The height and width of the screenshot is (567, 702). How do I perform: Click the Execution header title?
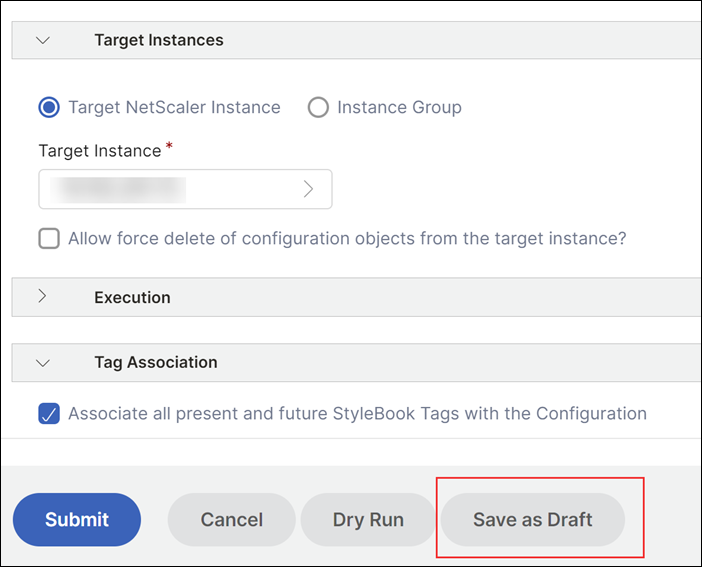[x=132, y=297]
